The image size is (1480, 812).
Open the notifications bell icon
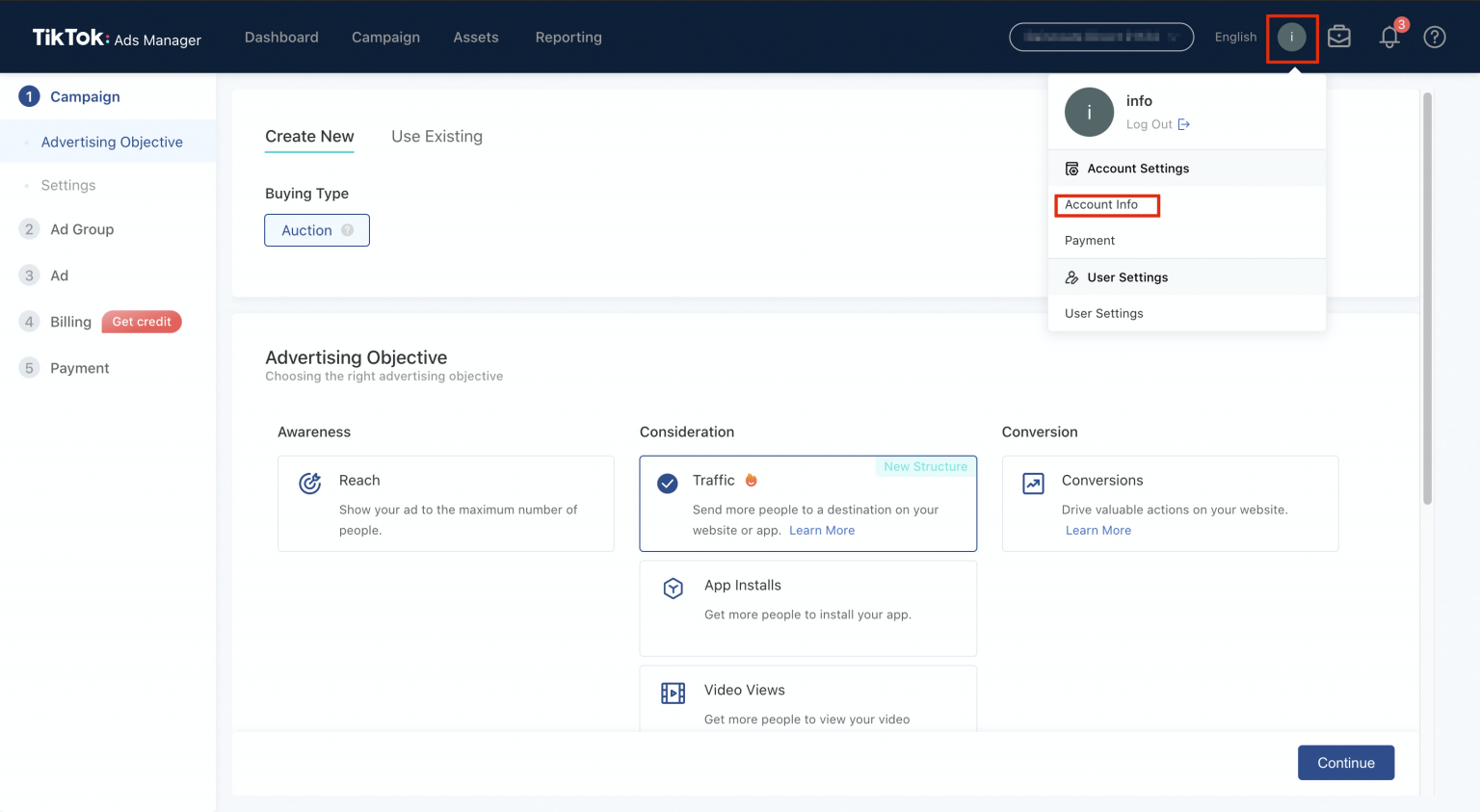tap(1388, 38)
